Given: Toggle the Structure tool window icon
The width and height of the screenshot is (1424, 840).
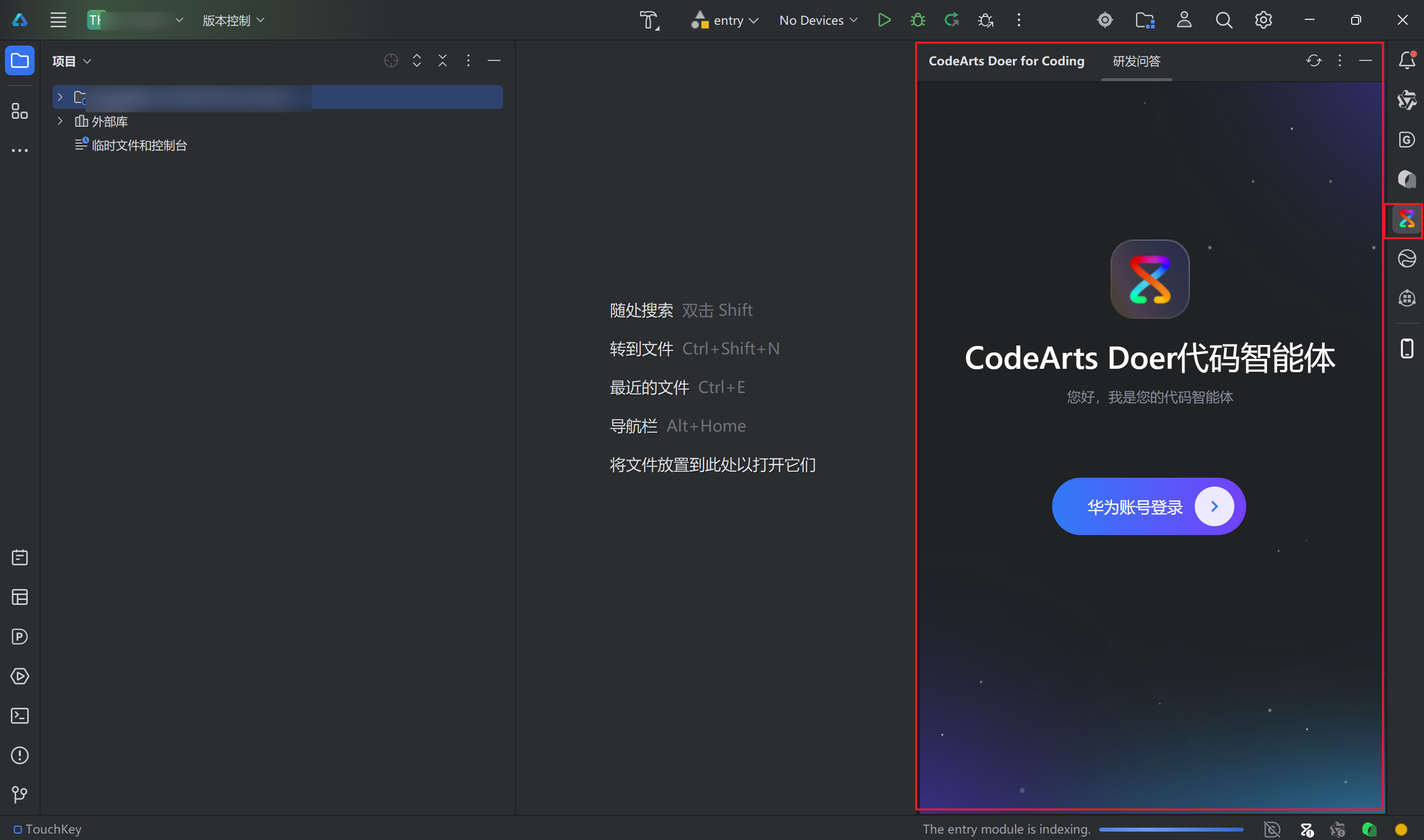Looking at the screenshot, I should 20,111.
